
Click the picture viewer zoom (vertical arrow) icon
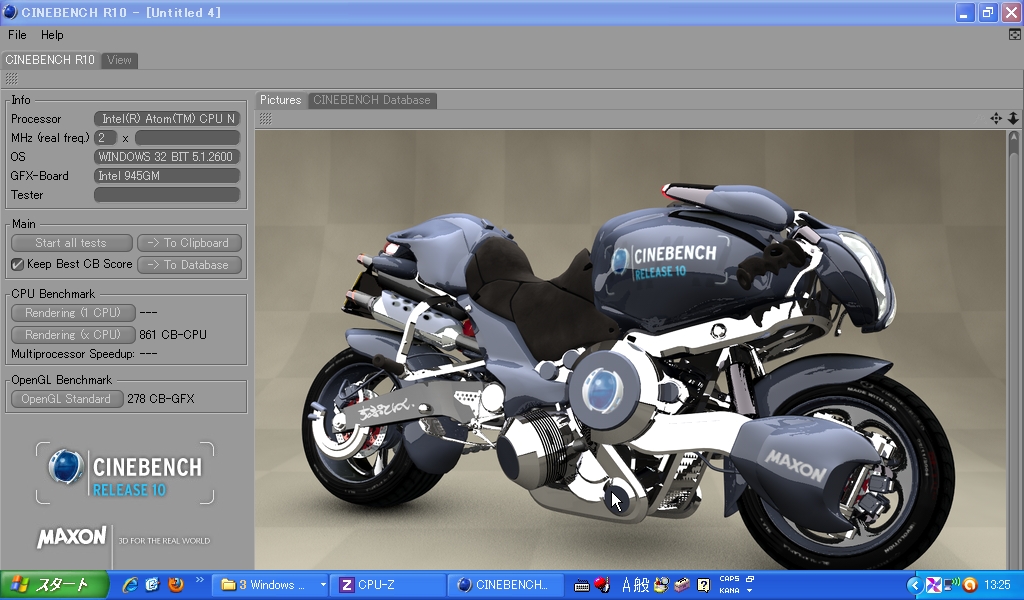(1013, 118)
